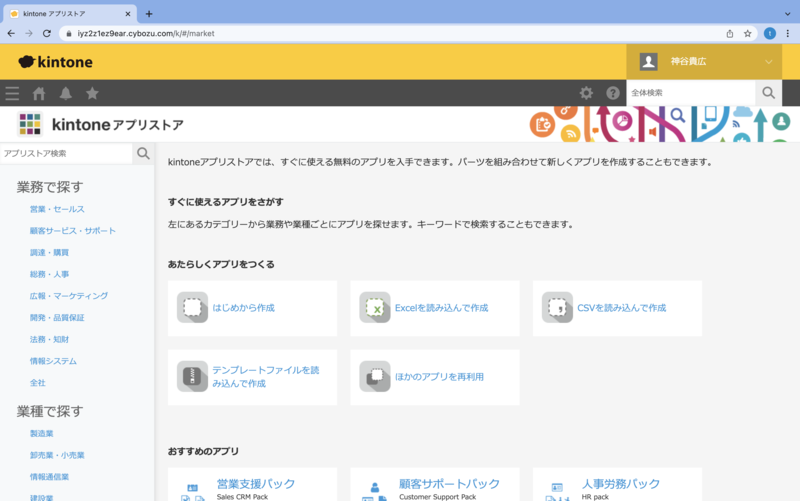Reload the page in browser
The height and width of the screenshot is (501, 800).
(x=47, y=33)
